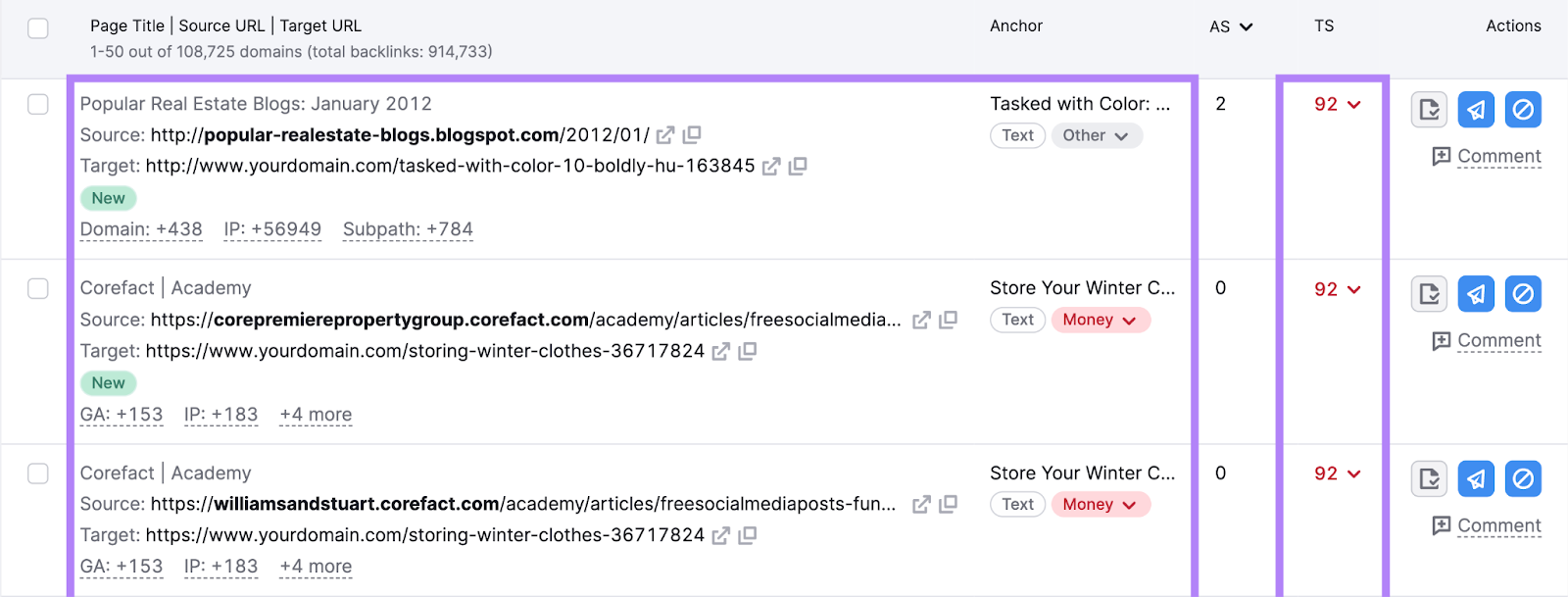This screenshot has height=597, width=1568.
Task: Expand toxic score 92 for Popular Real Estate Blogs
Action: (x=1338, y=104)
